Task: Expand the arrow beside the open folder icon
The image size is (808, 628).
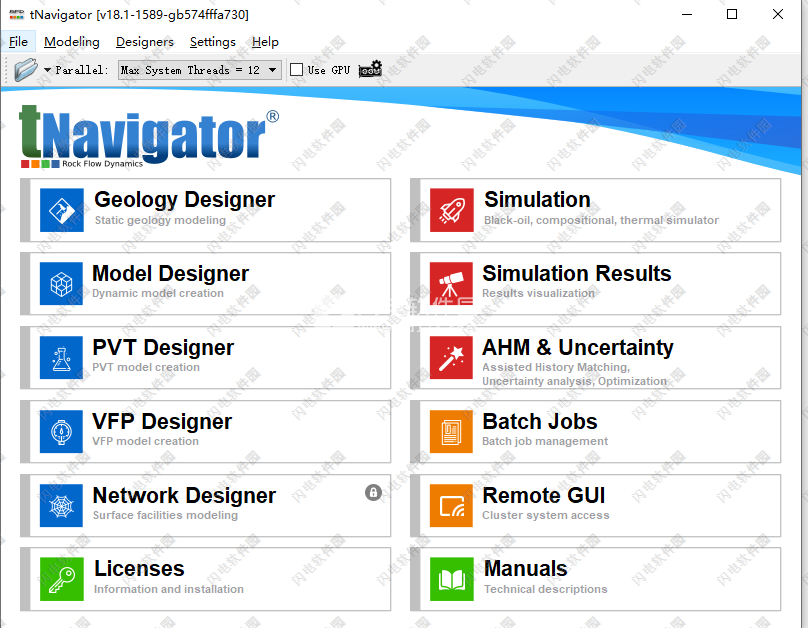Action: pyautogui.click(x=47, y=70)
